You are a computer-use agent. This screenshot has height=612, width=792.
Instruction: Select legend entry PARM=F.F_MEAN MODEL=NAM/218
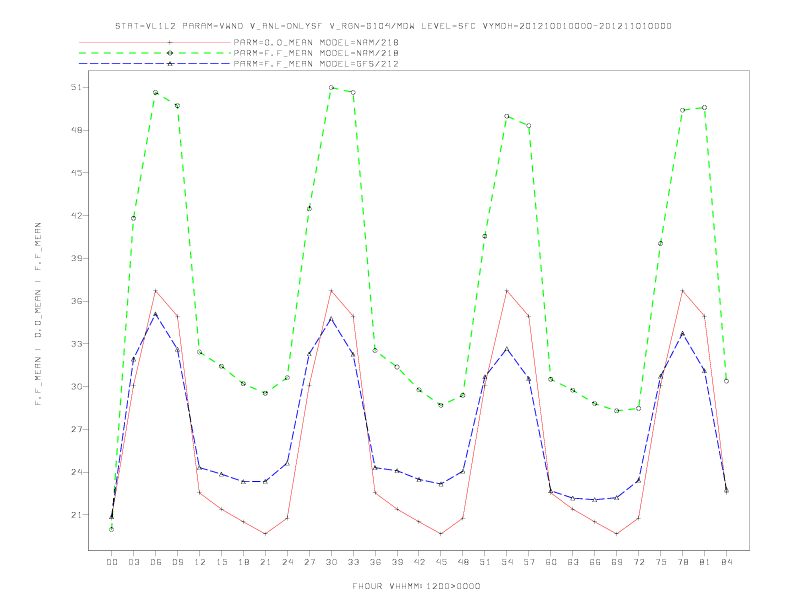(x=316, y=53)
